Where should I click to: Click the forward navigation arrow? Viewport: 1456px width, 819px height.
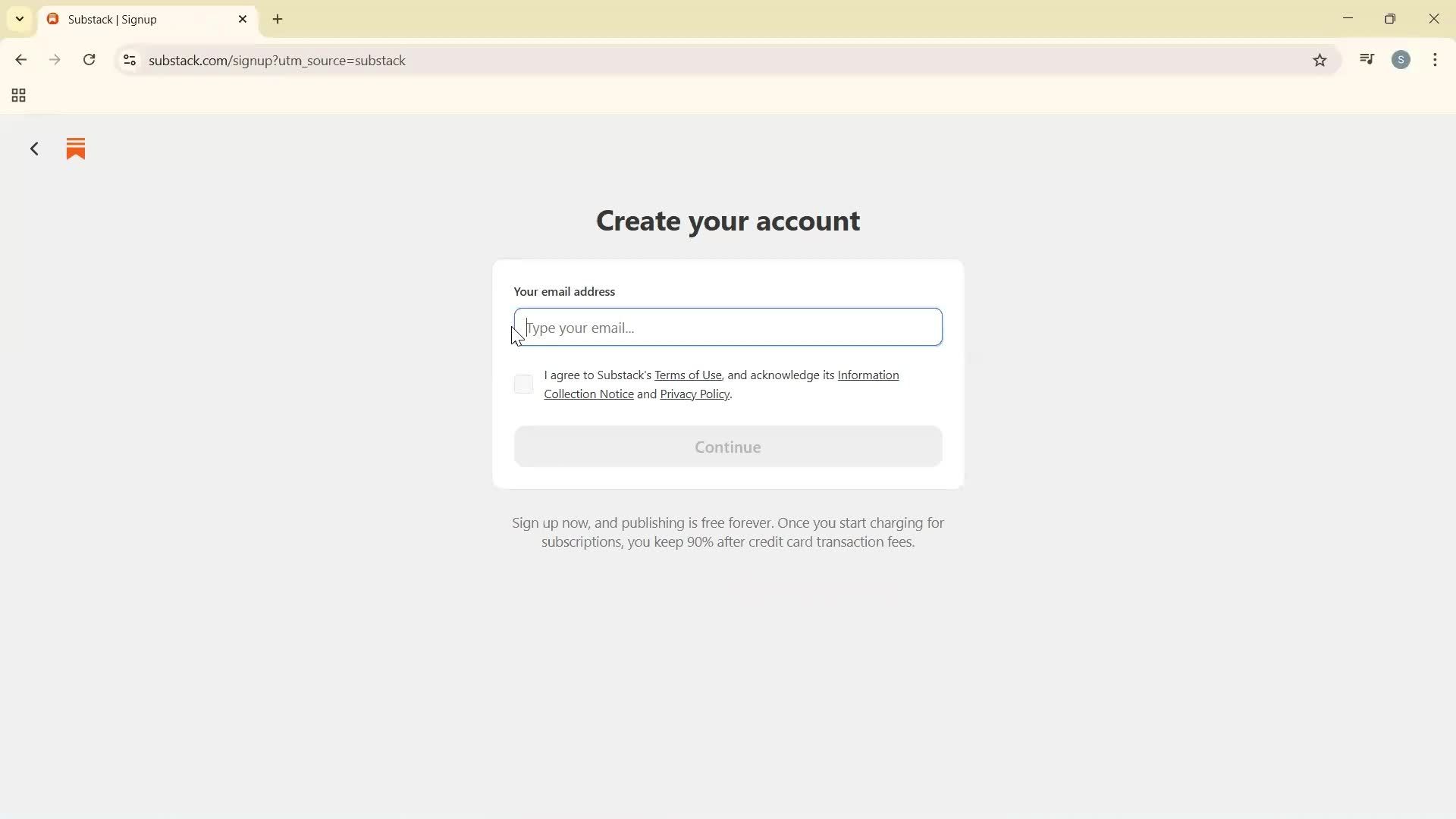55,59
